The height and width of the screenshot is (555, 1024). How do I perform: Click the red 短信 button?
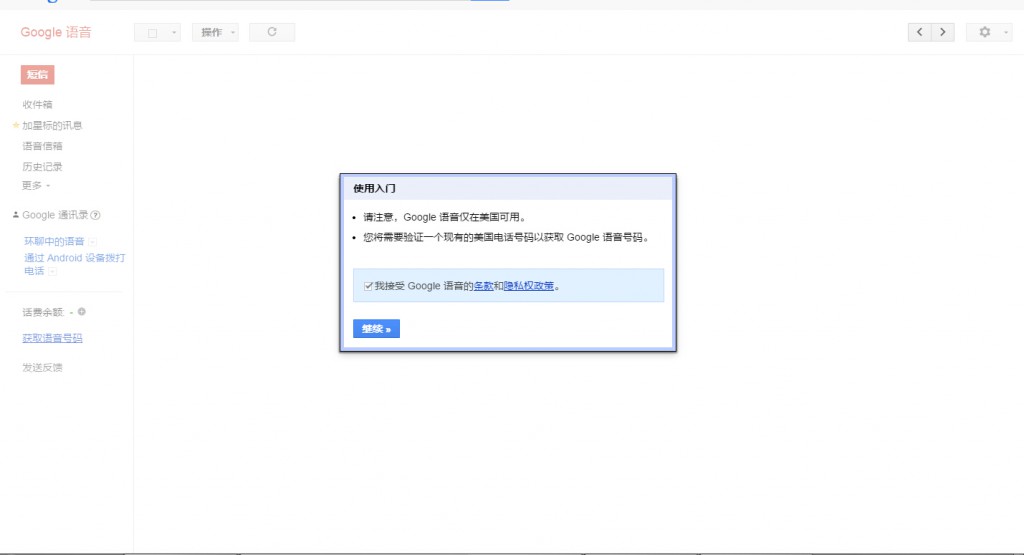point(37,74)
